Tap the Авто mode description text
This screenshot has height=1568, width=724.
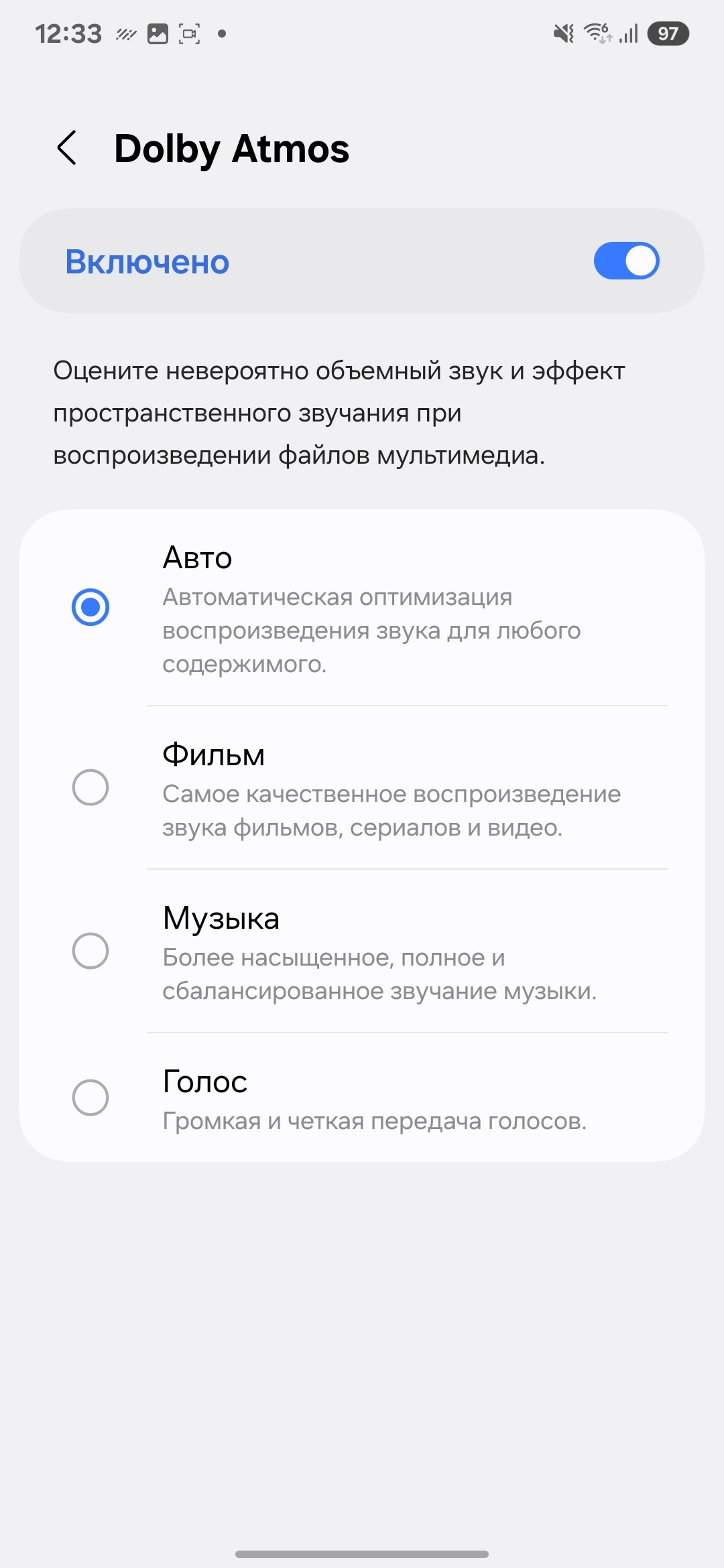[x=371, y=631]
